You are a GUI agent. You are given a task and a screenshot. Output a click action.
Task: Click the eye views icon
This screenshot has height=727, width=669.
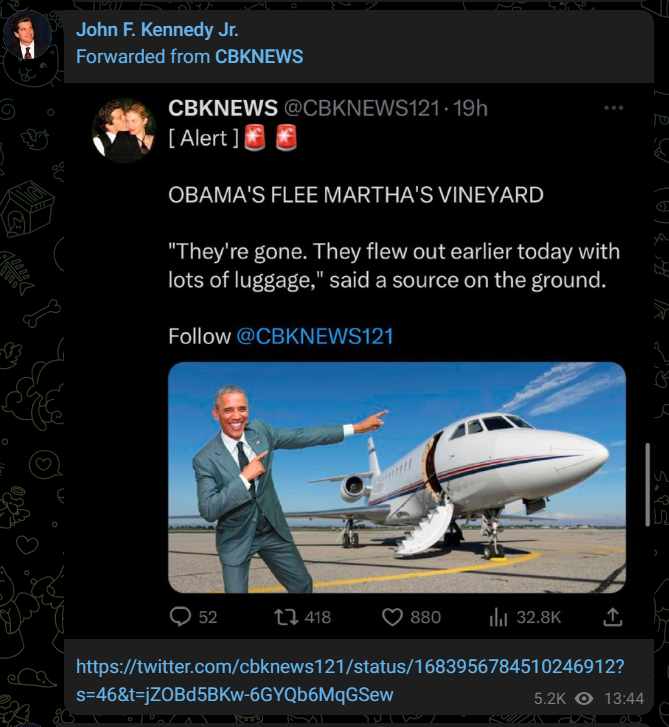point(584,698)
